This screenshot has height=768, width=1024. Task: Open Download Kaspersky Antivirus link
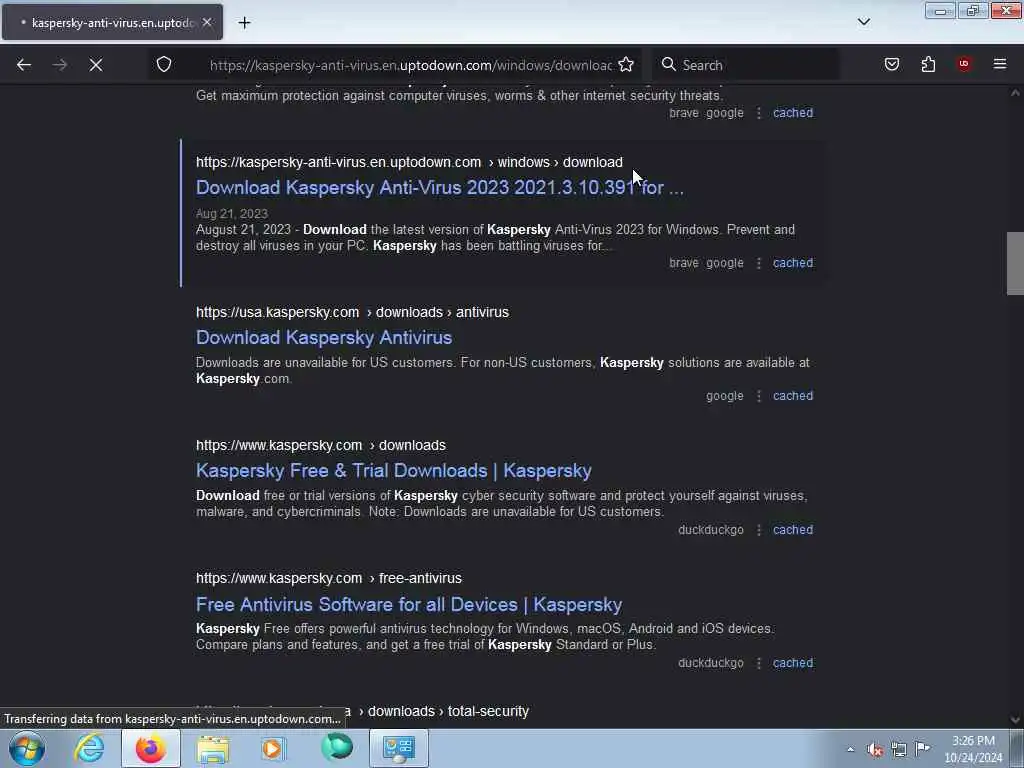pyautogui.click(x=324, y=338)
